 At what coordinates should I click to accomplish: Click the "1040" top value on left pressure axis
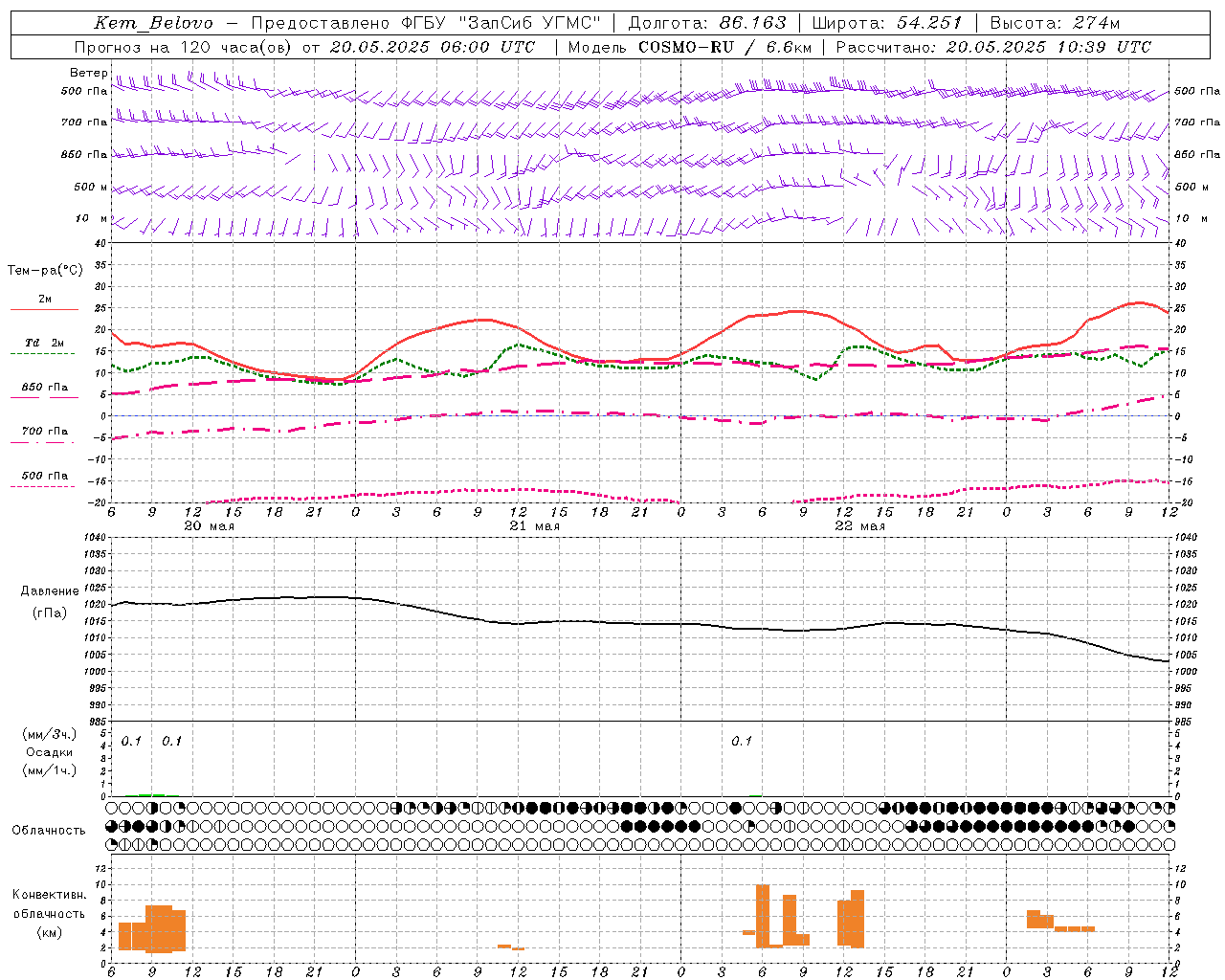[96, 537]
